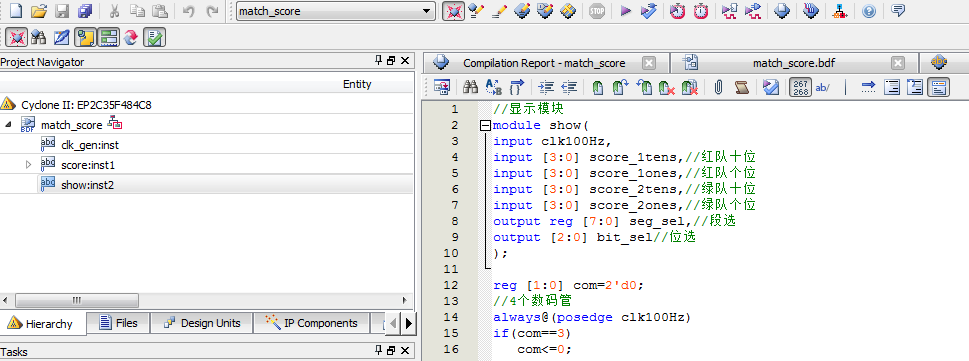The image size is (969, 361).
Task: Open an existing file
Action: 39,11
